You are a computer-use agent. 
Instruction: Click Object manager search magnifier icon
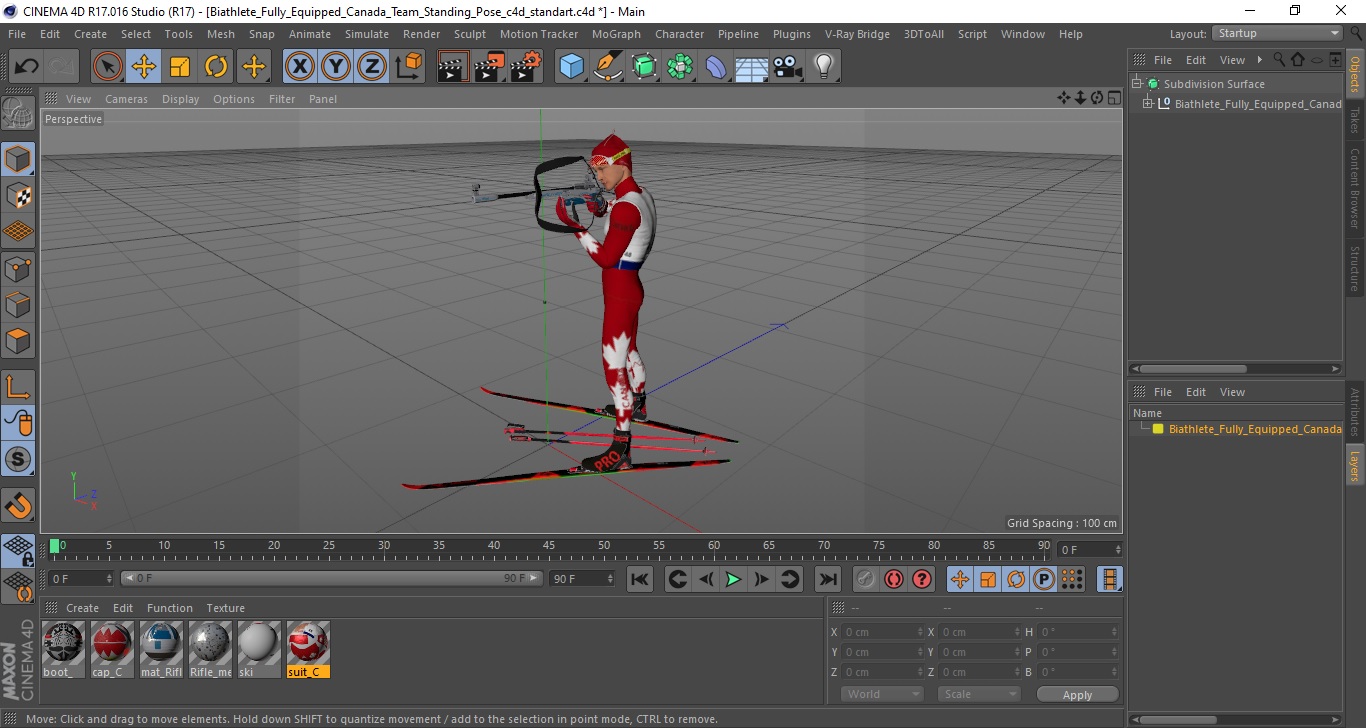[x=1279, y=60]
